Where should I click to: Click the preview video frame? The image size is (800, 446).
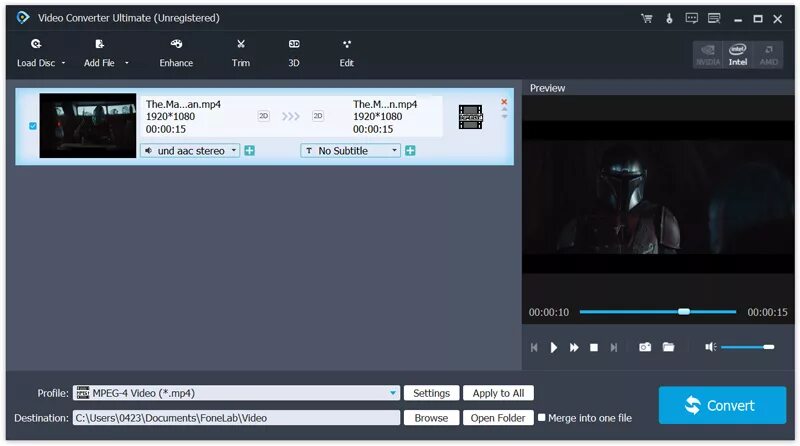pos(658,197)
